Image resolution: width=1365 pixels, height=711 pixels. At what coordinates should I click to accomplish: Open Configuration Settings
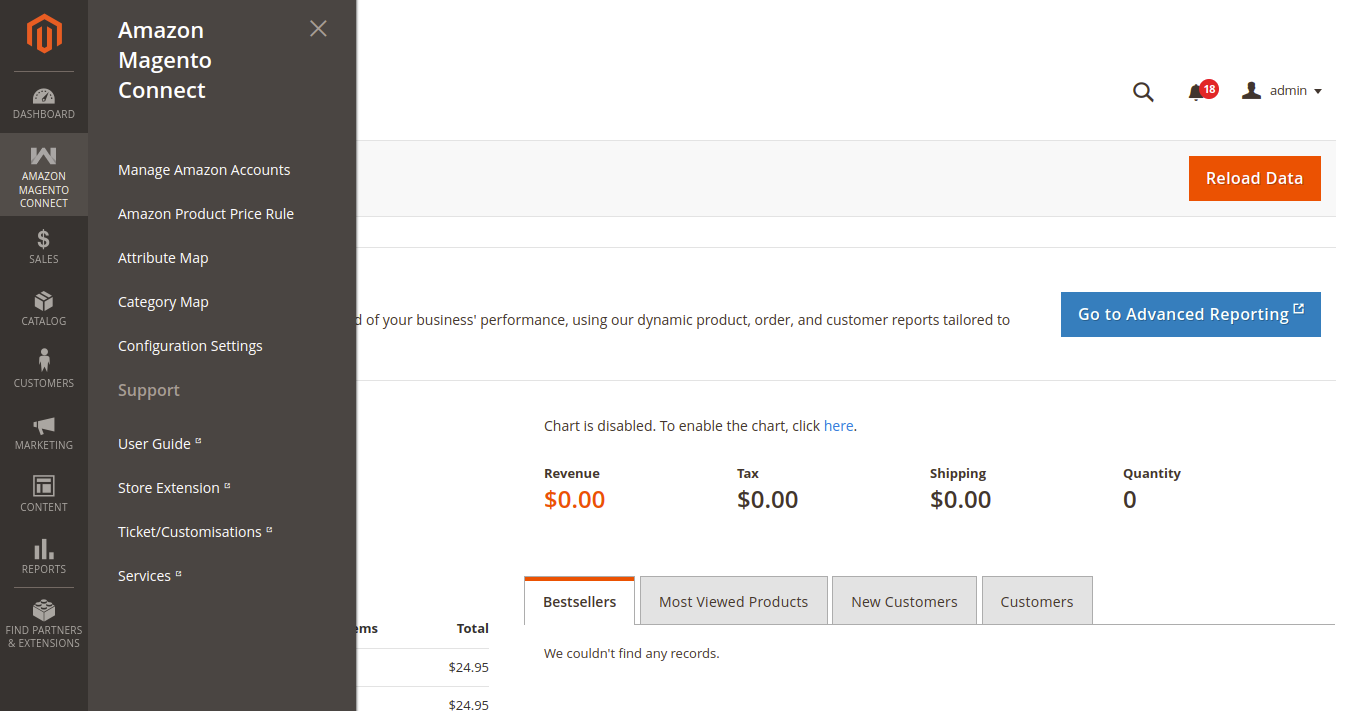click(x=190, y=346)
